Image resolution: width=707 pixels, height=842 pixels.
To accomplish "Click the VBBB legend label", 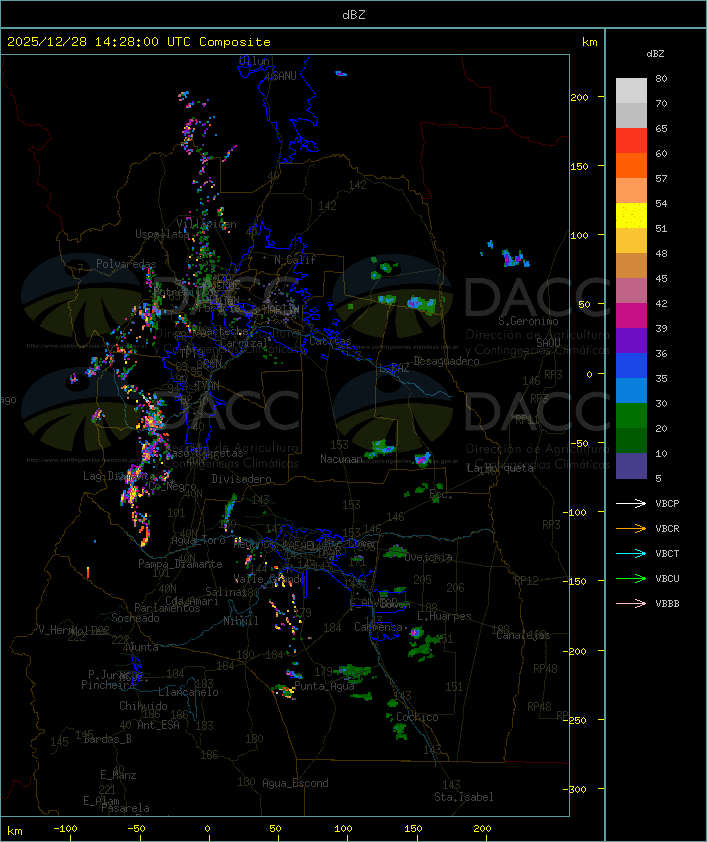I will [x=667, y=604].
